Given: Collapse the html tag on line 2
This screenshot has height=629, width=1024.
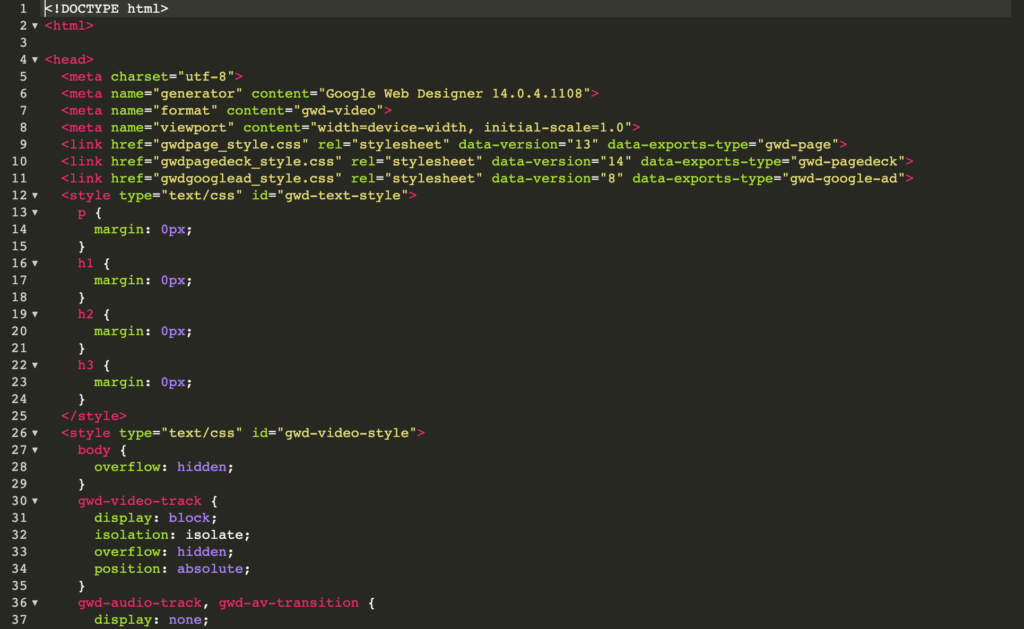Looking at the screenshot, I should point(35,25).
